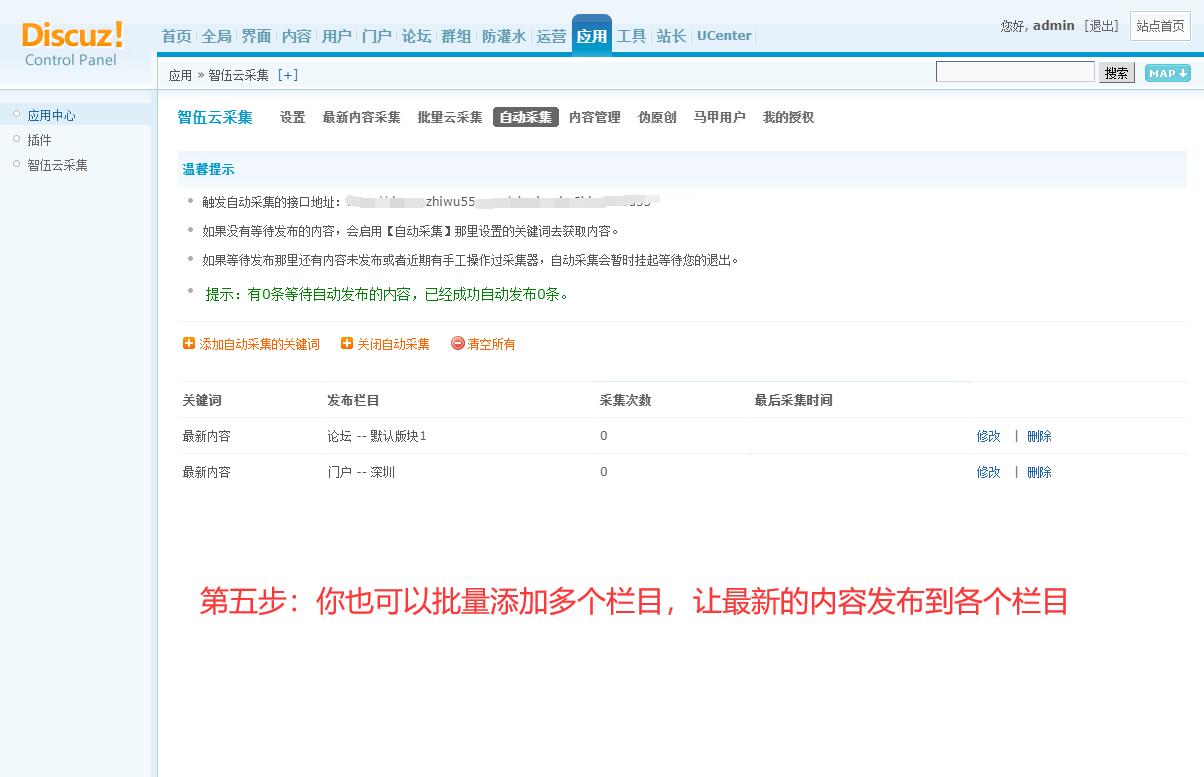
Task: Click the 温馨提示 heading
Action: [208, 169]
